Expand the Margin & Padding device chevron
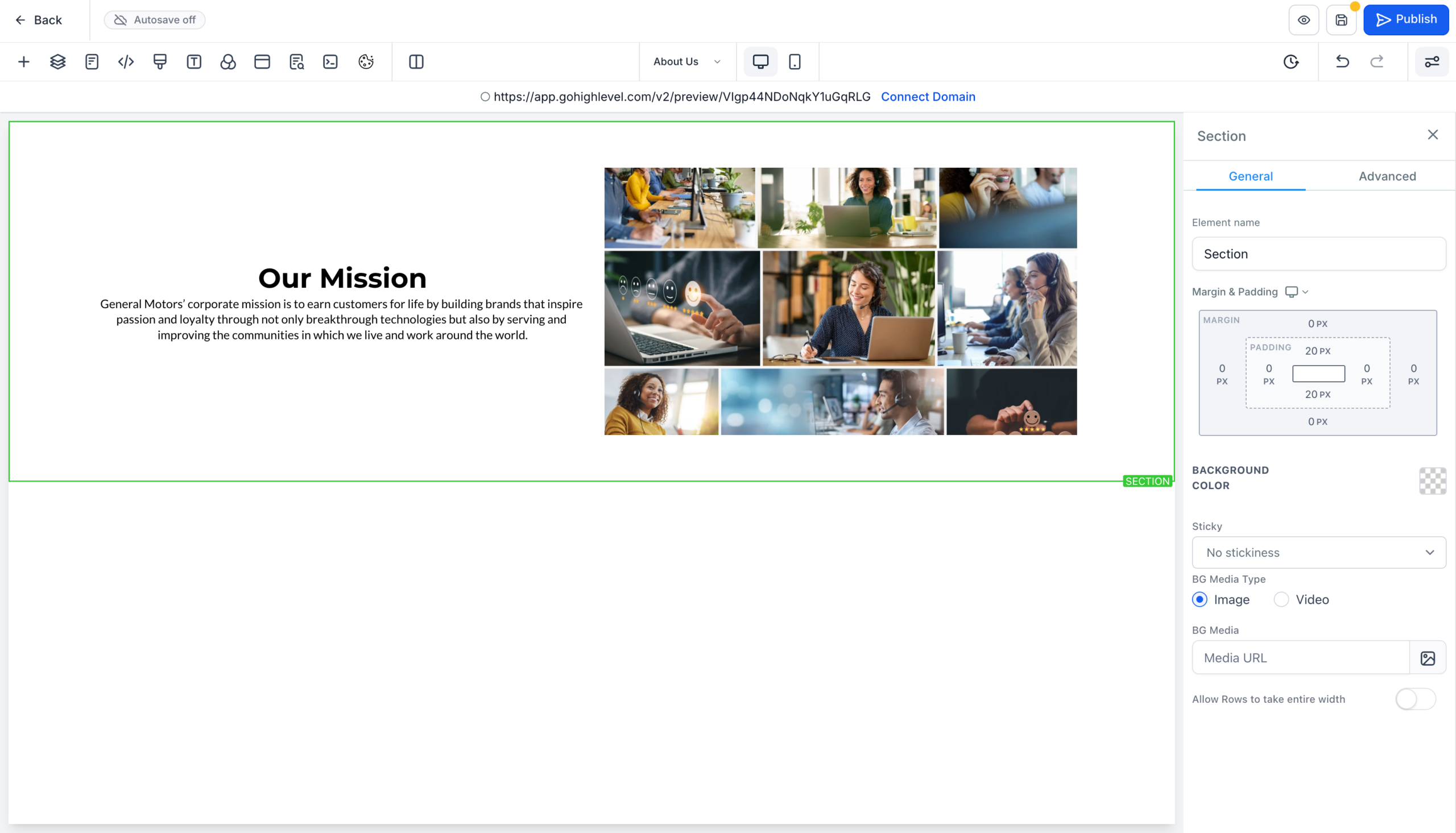 1305,292
